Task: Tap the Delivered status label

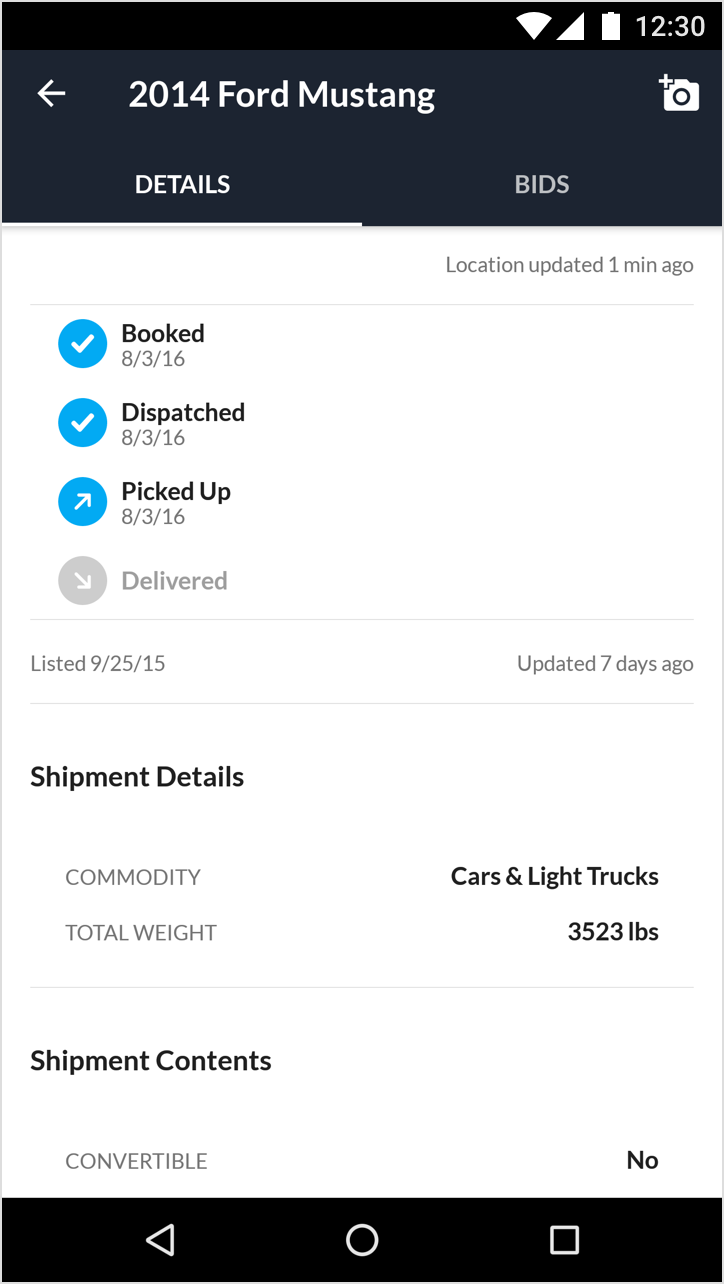Action: click(174, 581)
